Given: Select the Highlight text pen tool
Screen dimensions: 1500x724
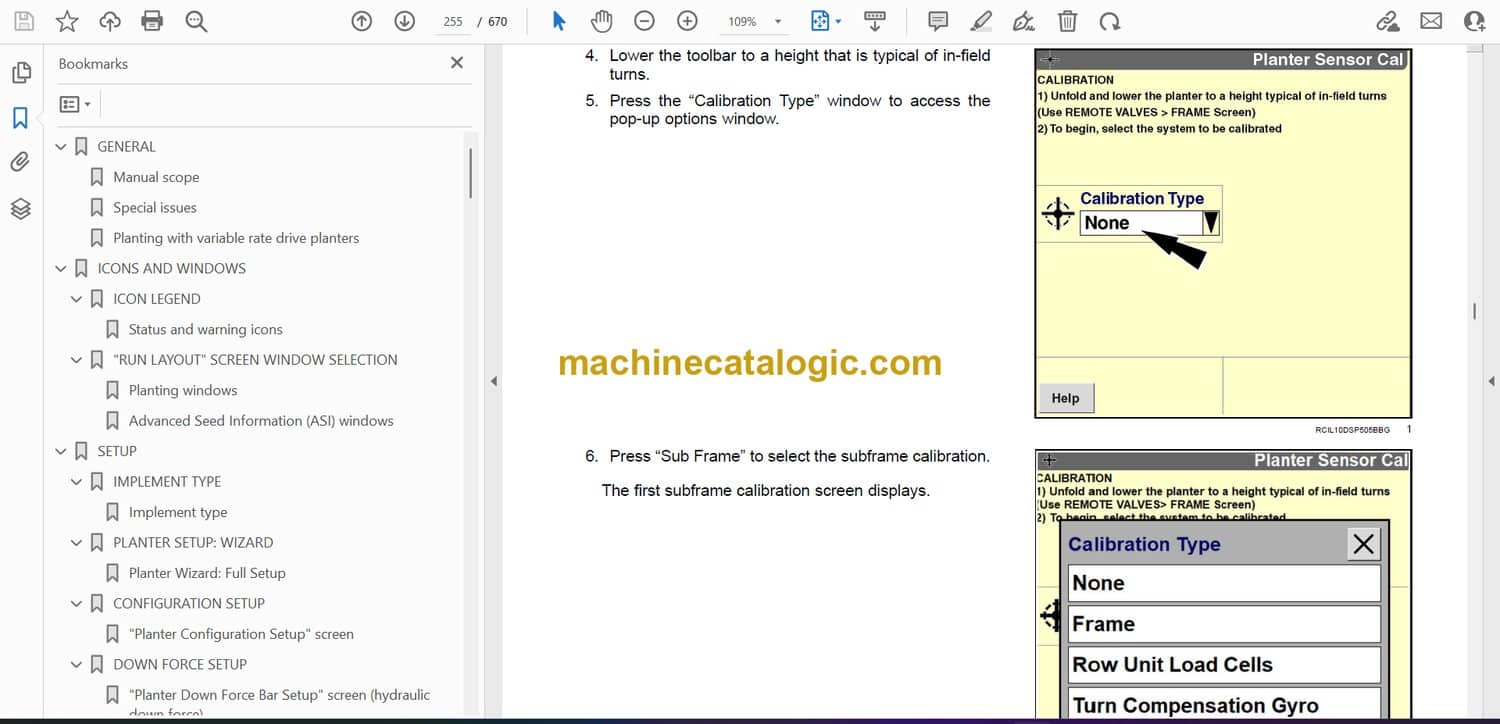Looking at the screenshot, I should pyautogui.click(x=981, y=21).
